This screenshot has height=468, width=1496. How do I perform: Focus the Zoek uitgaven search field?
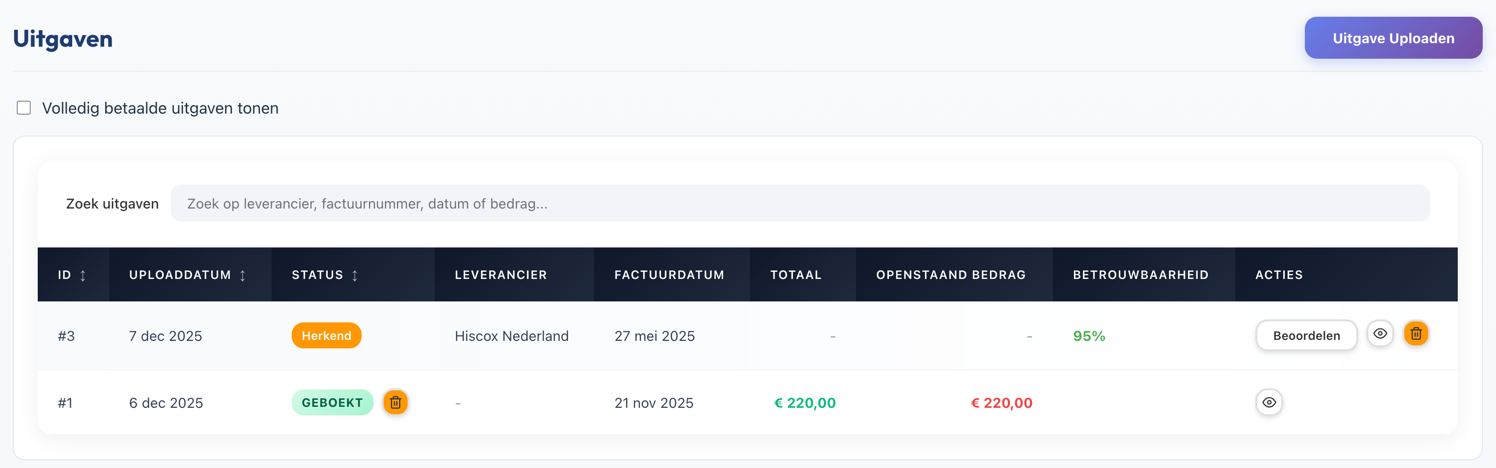pyautogui.click(x=799, y=203)
